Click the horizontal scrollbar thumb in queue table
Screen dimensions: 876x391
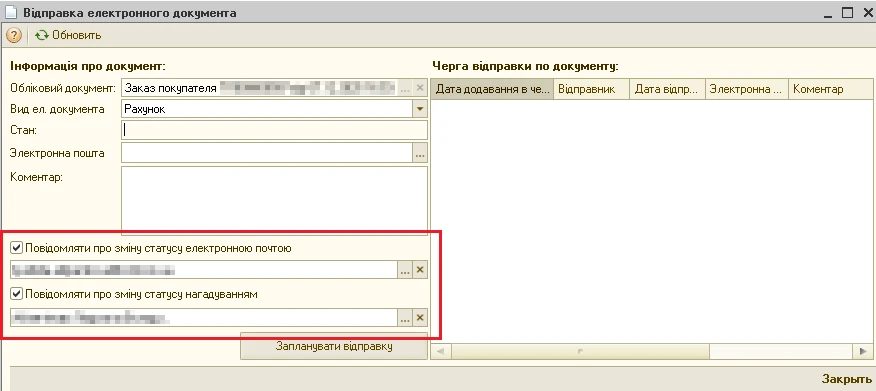point(580,352)
